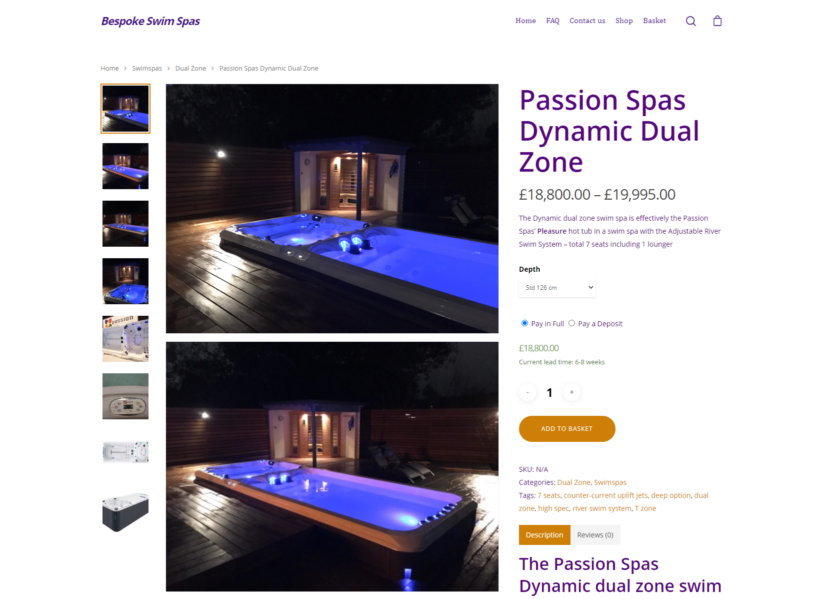Screen dimensions: 820x599
Task: Select the control panel thumbnail image
Action: (x=126, y=396)
